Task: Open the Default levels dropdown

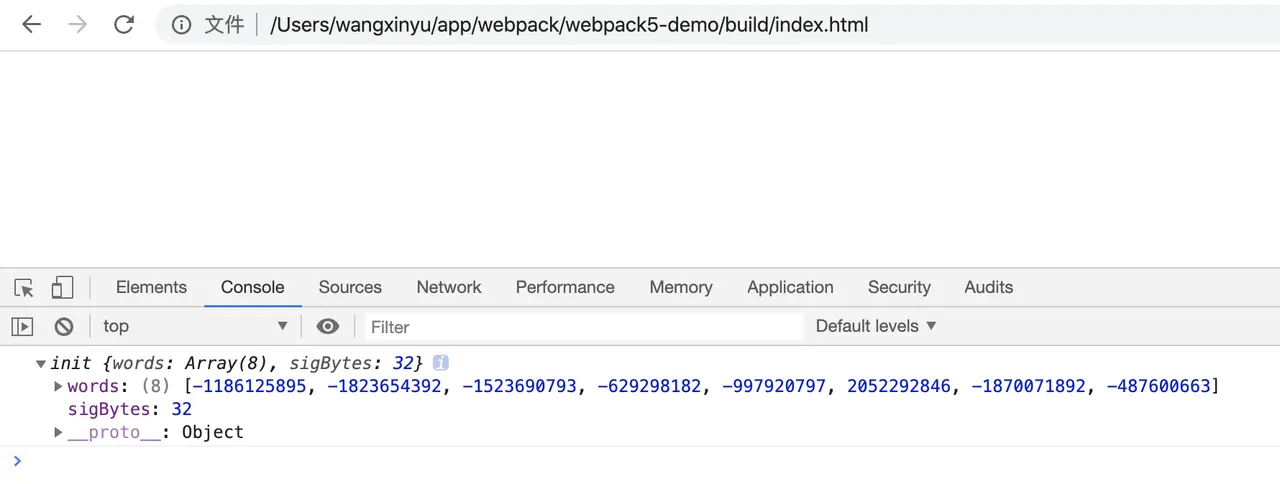Action: click(x=876, y=326)
